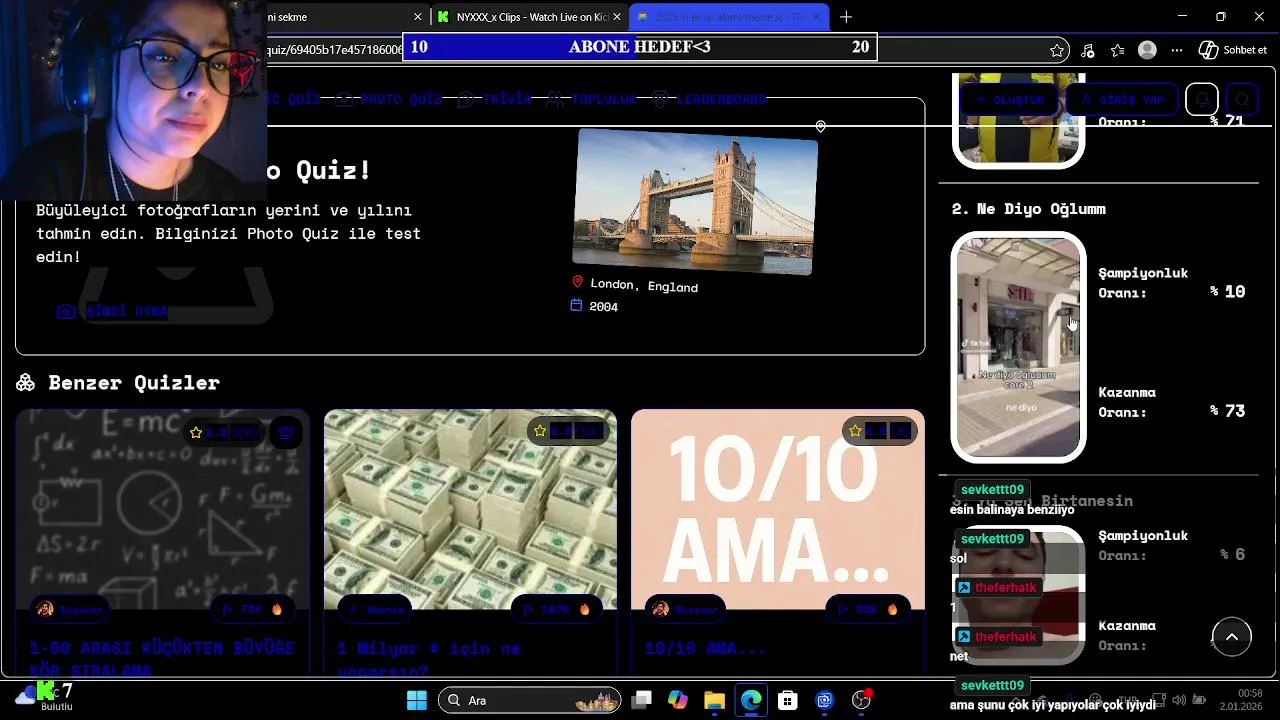
Task: Click the scroll-to-top chevron button
Action: [1232, 637]
